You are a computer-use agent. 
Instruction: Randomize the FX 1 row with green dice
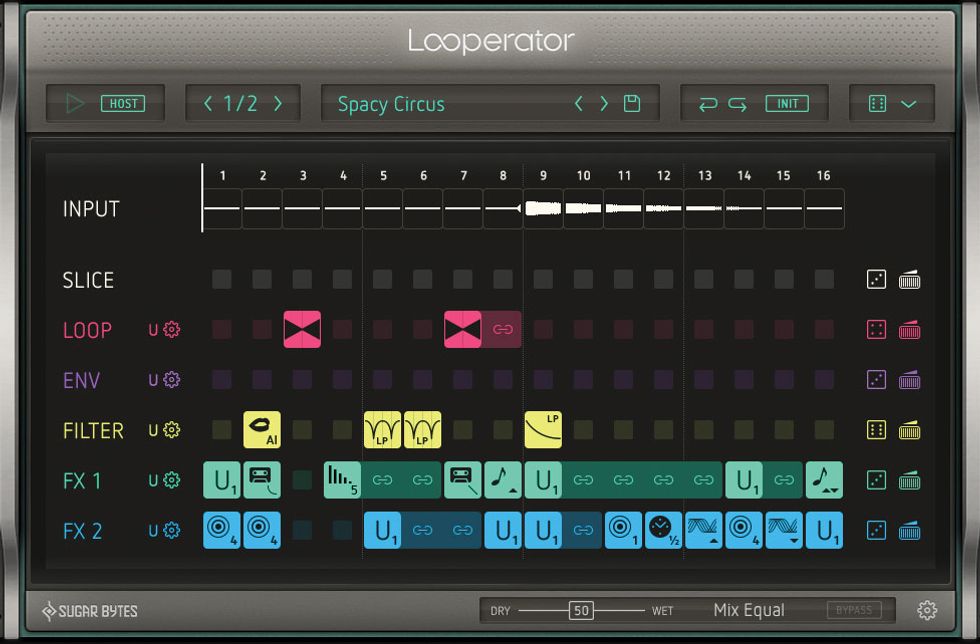(876, 480)
